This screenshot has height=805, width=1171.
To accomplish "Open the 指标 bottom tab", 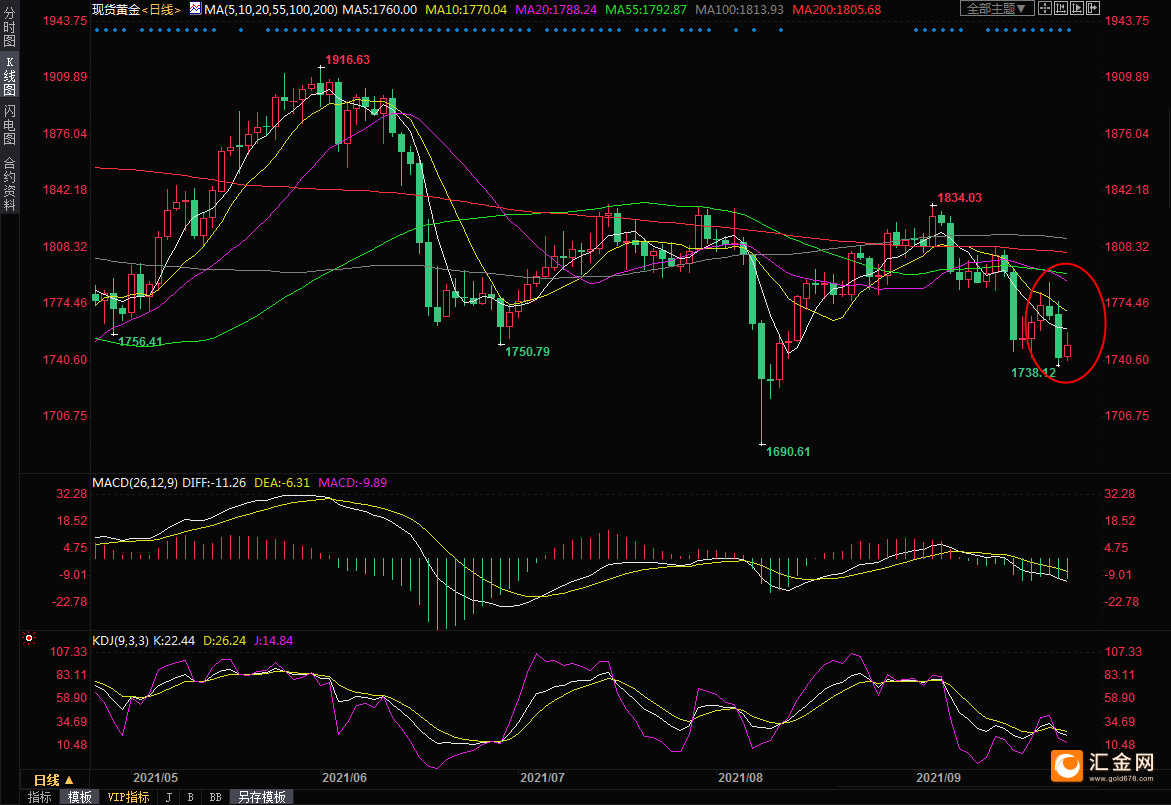I will (40, 798).
